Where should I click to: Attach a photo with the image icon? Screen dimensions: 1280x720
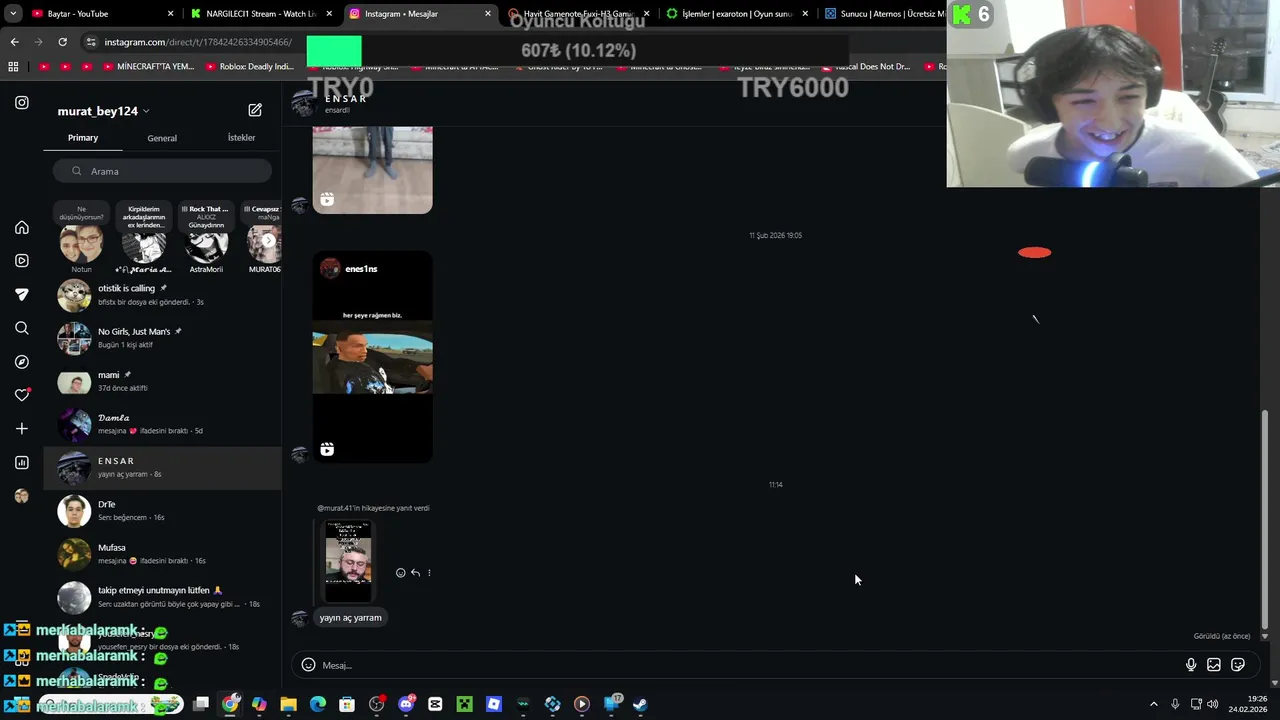(x=1214, y=665)
